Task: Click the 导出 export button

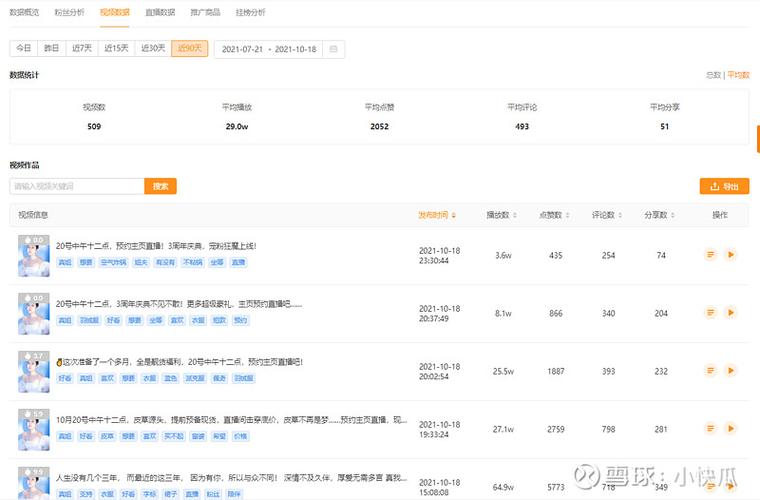Action: 724,186
